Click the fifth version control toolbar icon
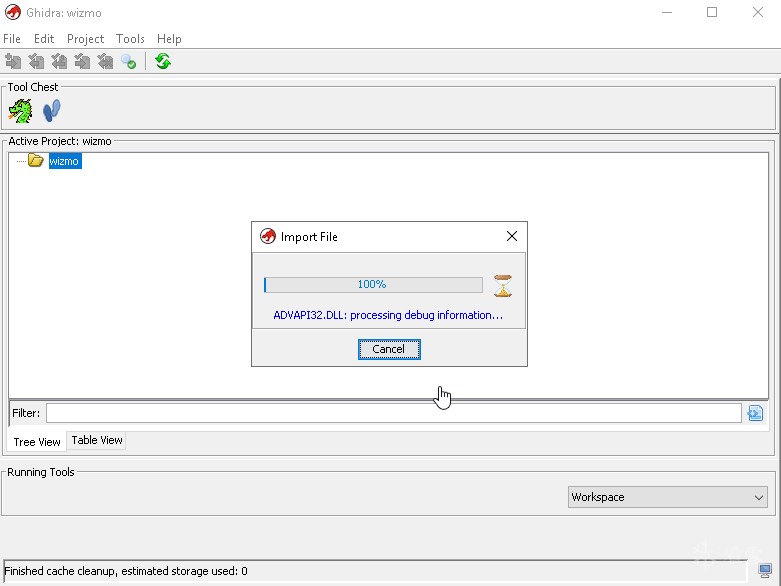781x586 pixels. pyautogui.click(x=105, y=61)
